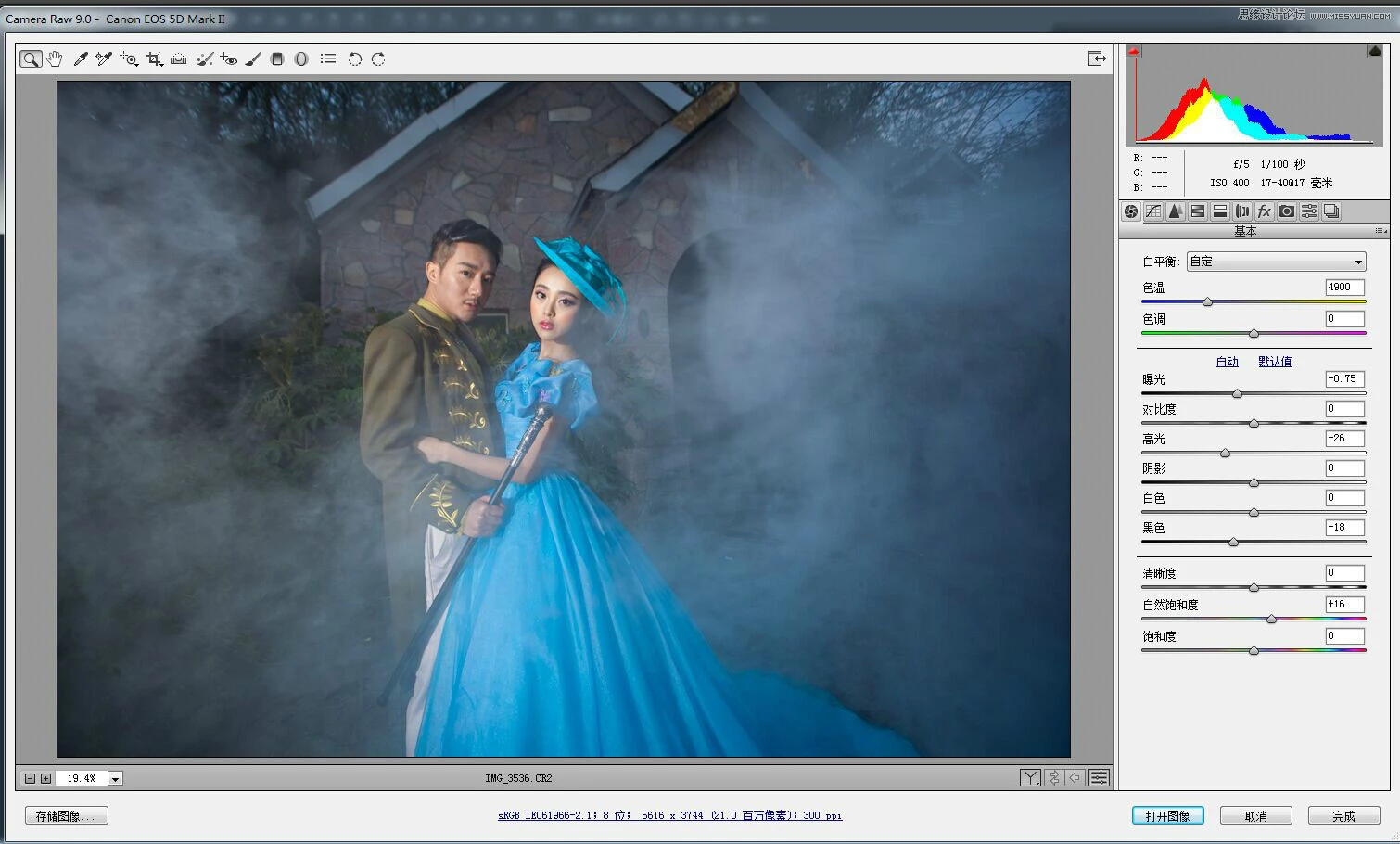Open the Basic panel options menu
This screenshot has width=1400, height=844.
pyautogui.click(x=1381, y=231)
